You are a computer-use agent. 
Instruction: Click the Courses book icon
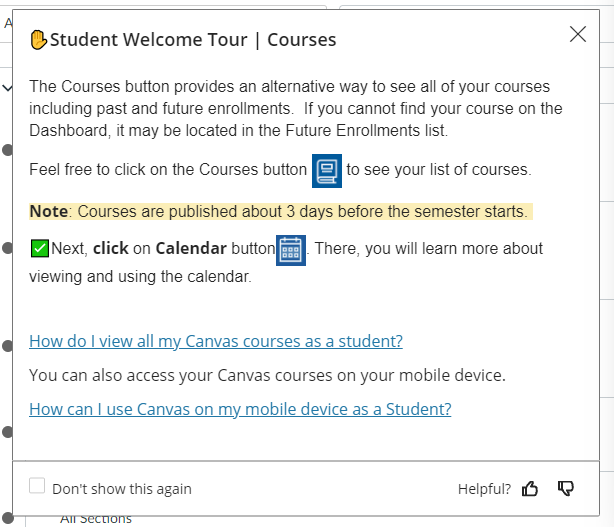click(327, 170)
